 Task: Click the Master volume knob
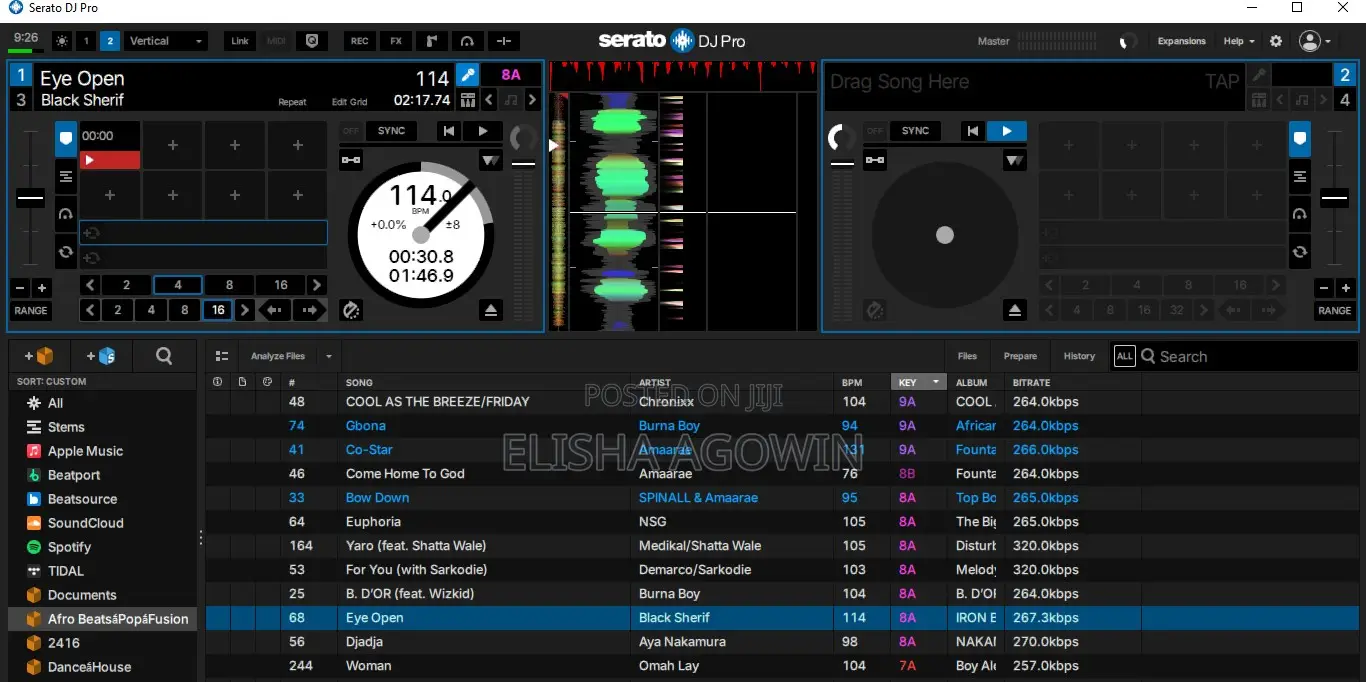pyautogui.click(x=1128, y=41)
